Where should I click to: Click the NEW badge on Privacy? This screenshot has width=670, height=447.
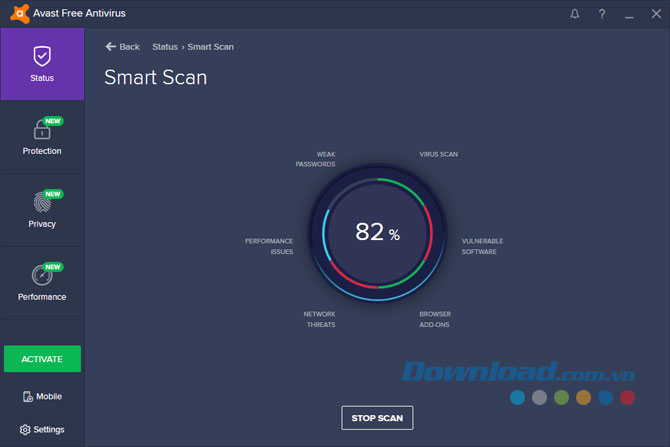point(53,194)
